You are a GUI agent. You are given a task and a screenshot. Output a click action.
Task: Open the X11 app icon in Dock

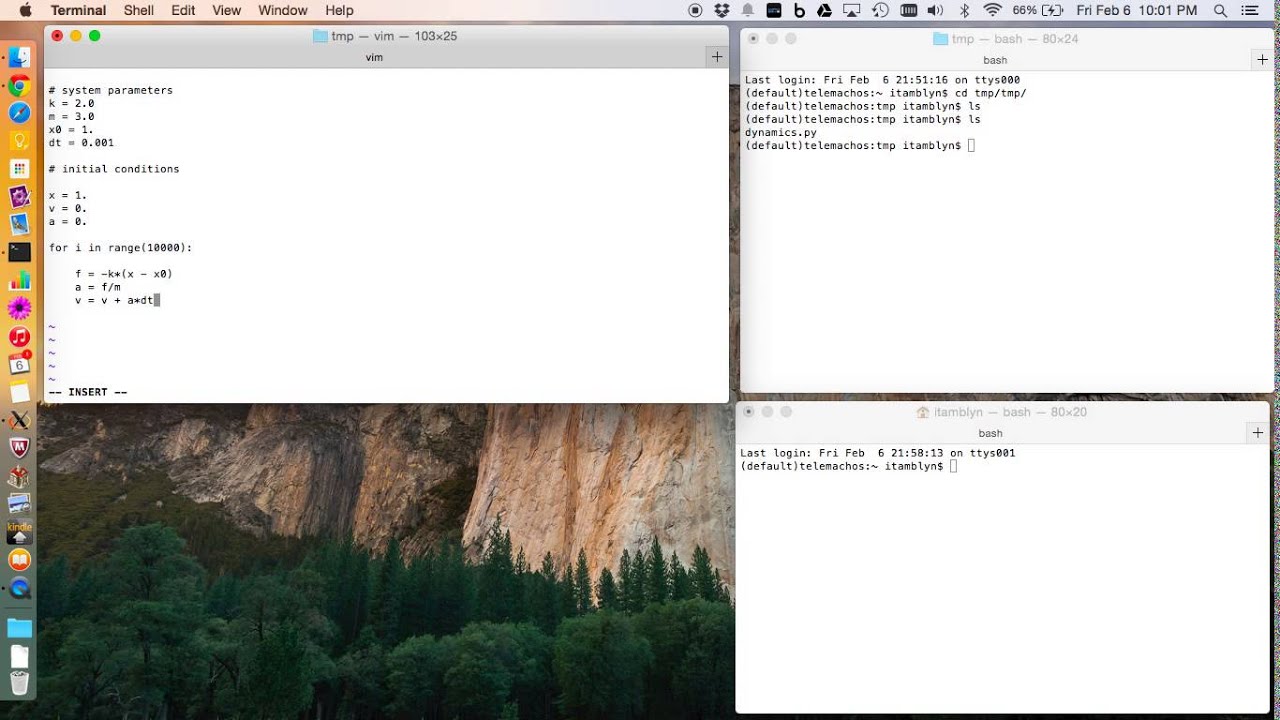[x=19, y=420]
